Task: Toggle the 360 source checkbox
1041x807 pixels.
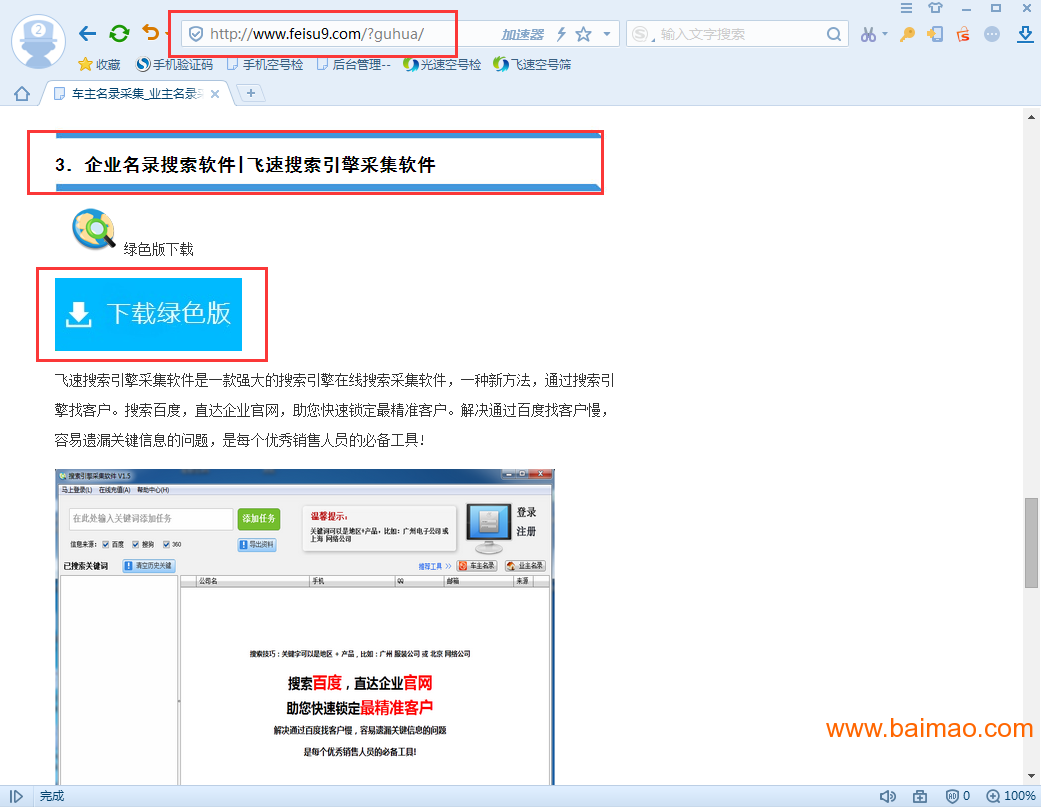Action: 165,544
